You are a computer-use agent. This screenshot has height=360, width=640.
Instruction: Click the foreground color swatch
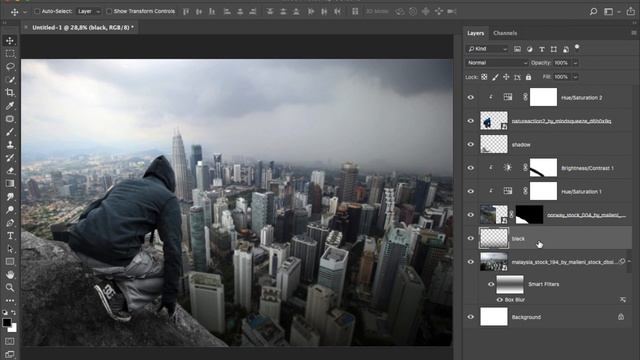(x=7, y=322)
